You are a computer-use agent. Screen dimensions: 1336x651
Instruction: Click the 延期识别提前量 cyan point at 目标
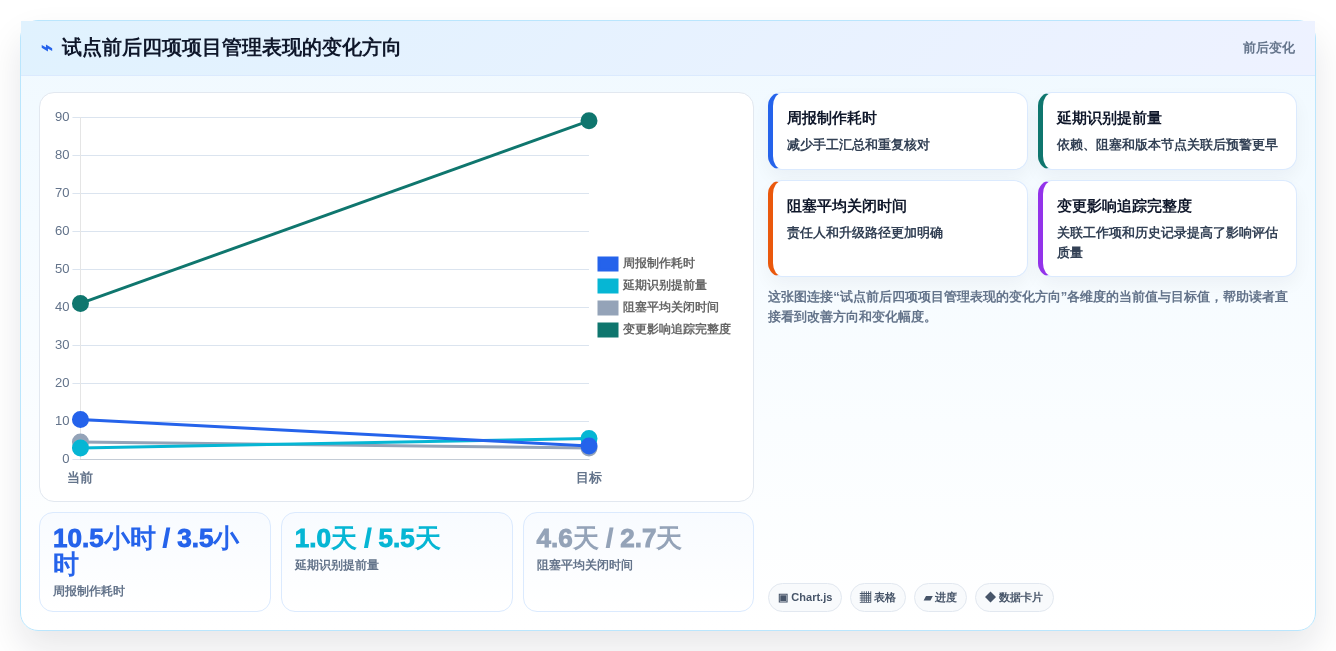(589, 438)
